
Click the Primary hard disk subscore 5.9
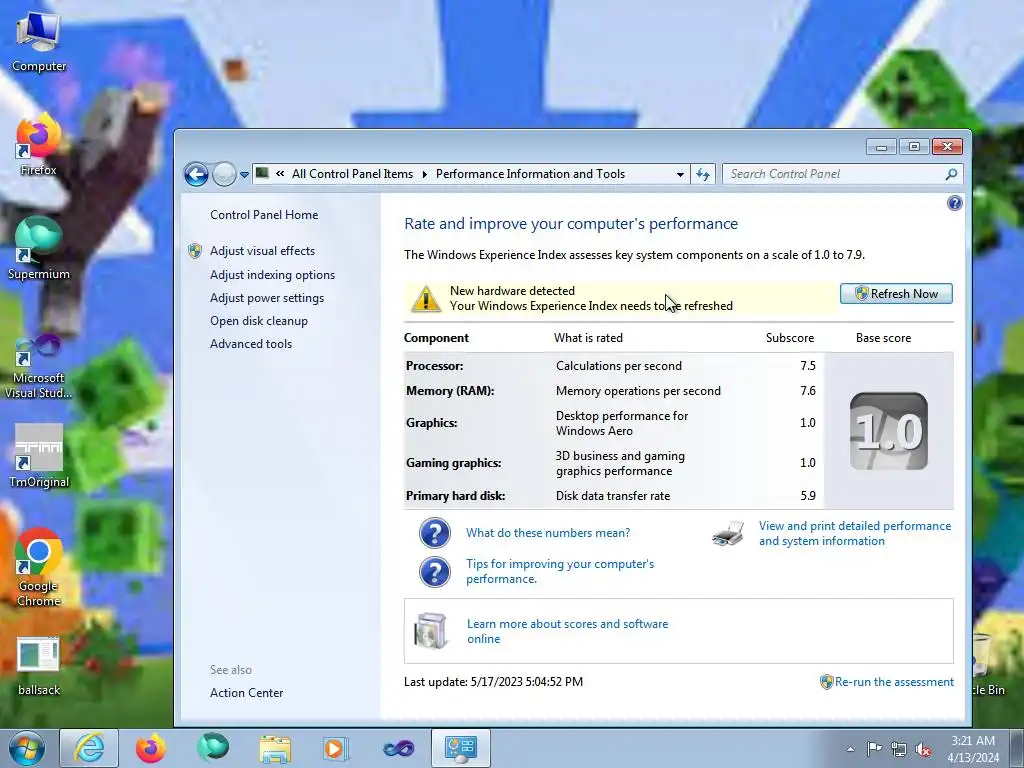(x=808, y=496)
